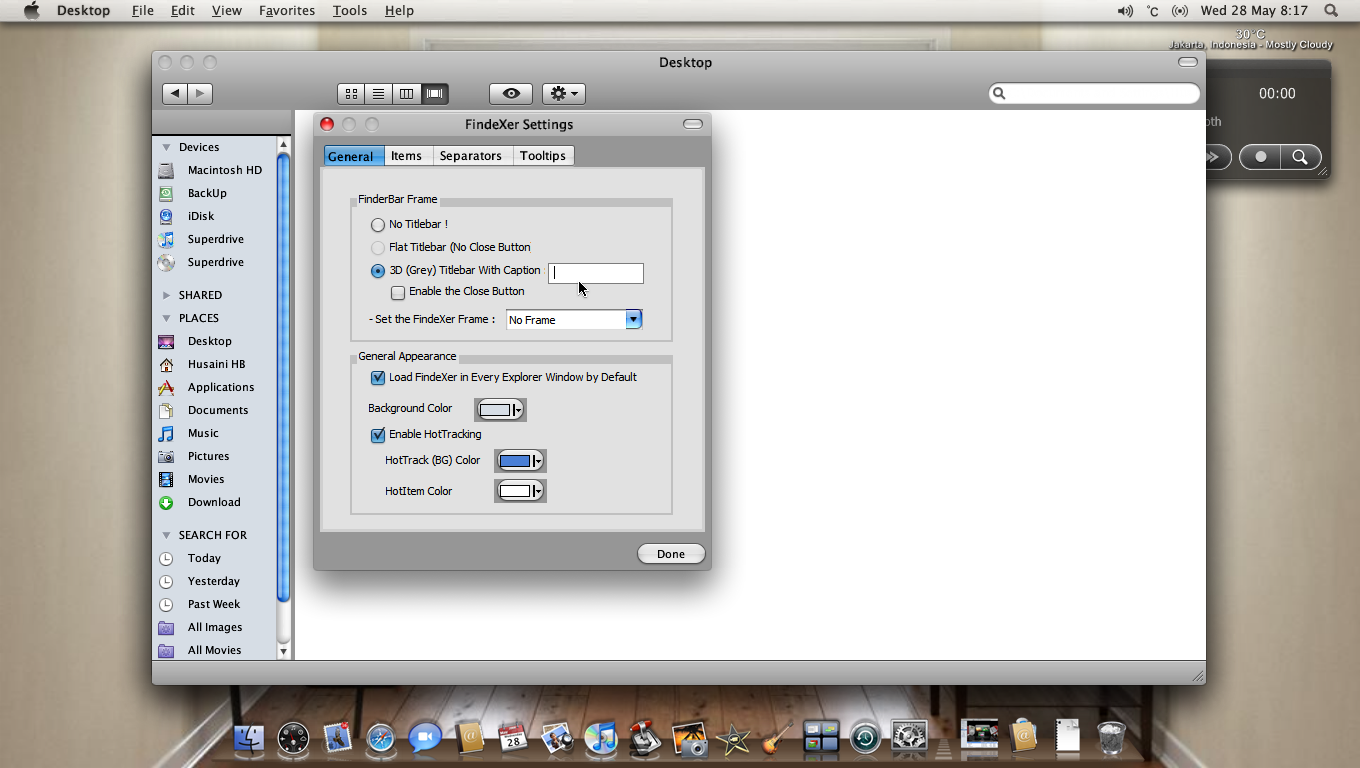Screen dimensions: 1360x768
Task: Click the Done button
Action: pos(671,554)
